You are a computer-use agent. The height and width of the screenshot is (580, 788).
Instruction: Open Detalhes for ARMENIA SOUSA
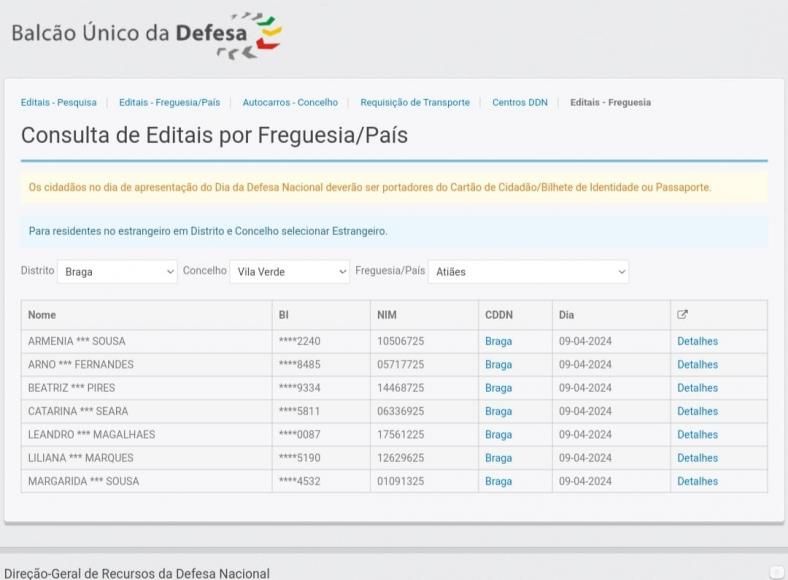[697, 341]
